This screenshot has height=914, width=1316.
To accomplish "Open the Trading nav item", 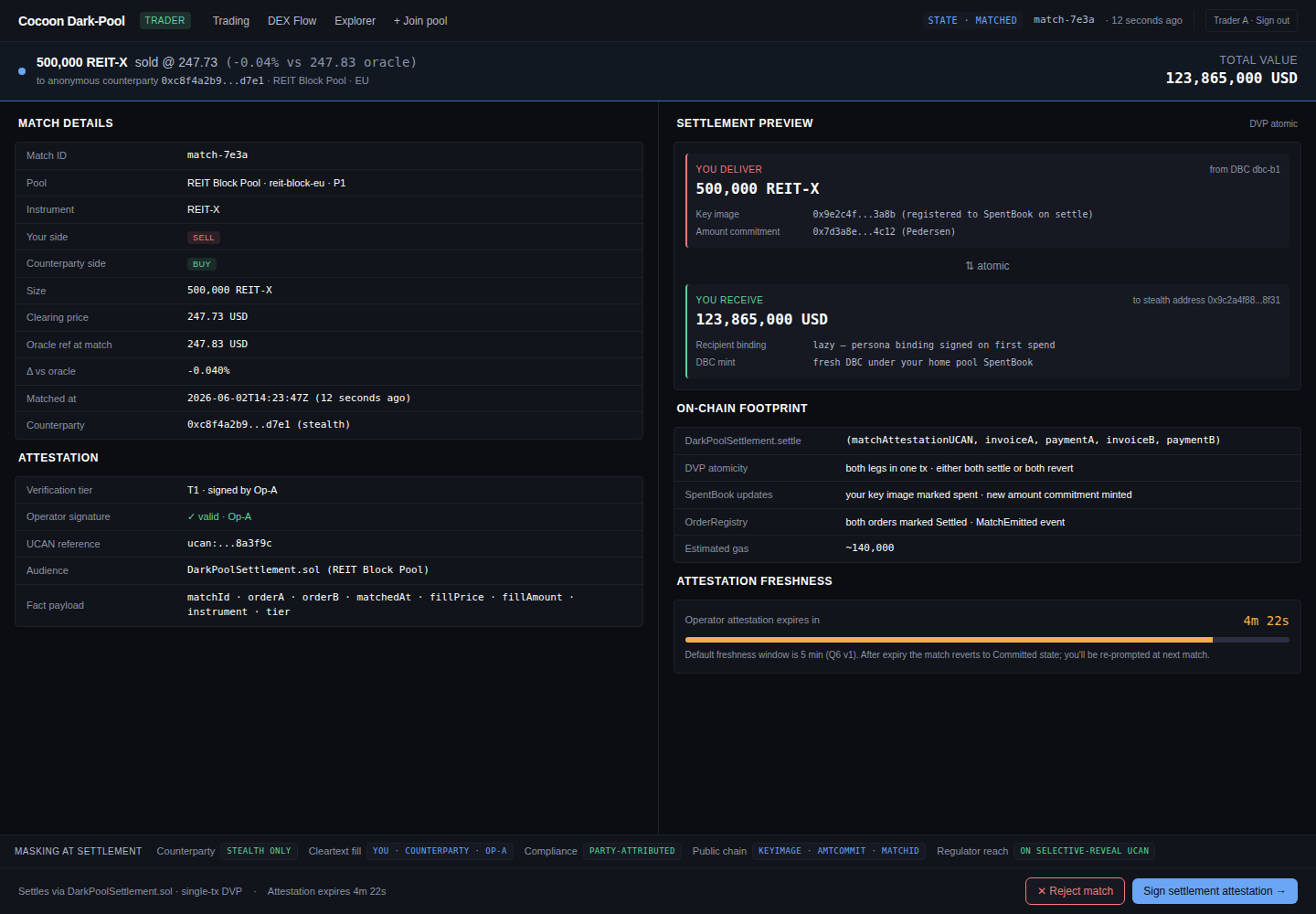I will (x=230, y=21).
